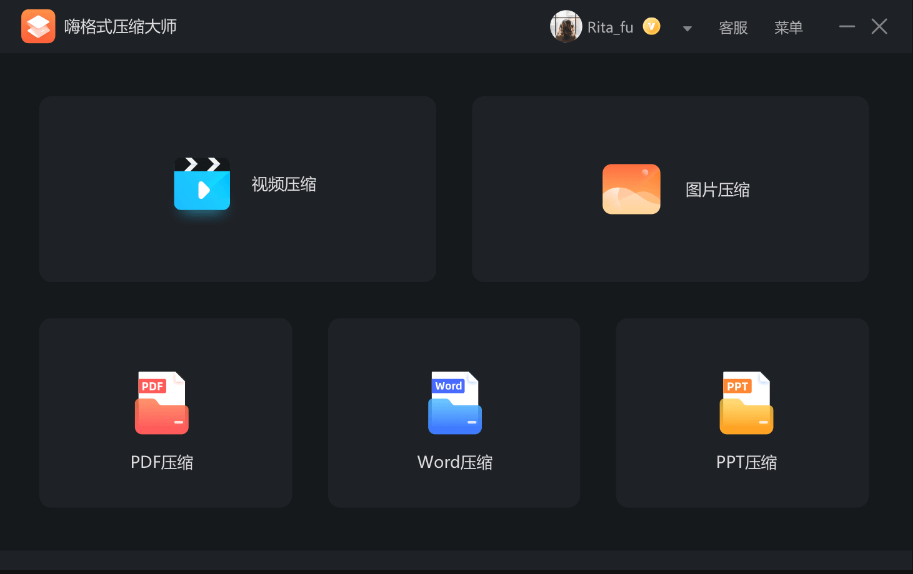Viewport: 913px width, 574px height.
Task: Click the orange app logo icon
Action: coord(38,26)
